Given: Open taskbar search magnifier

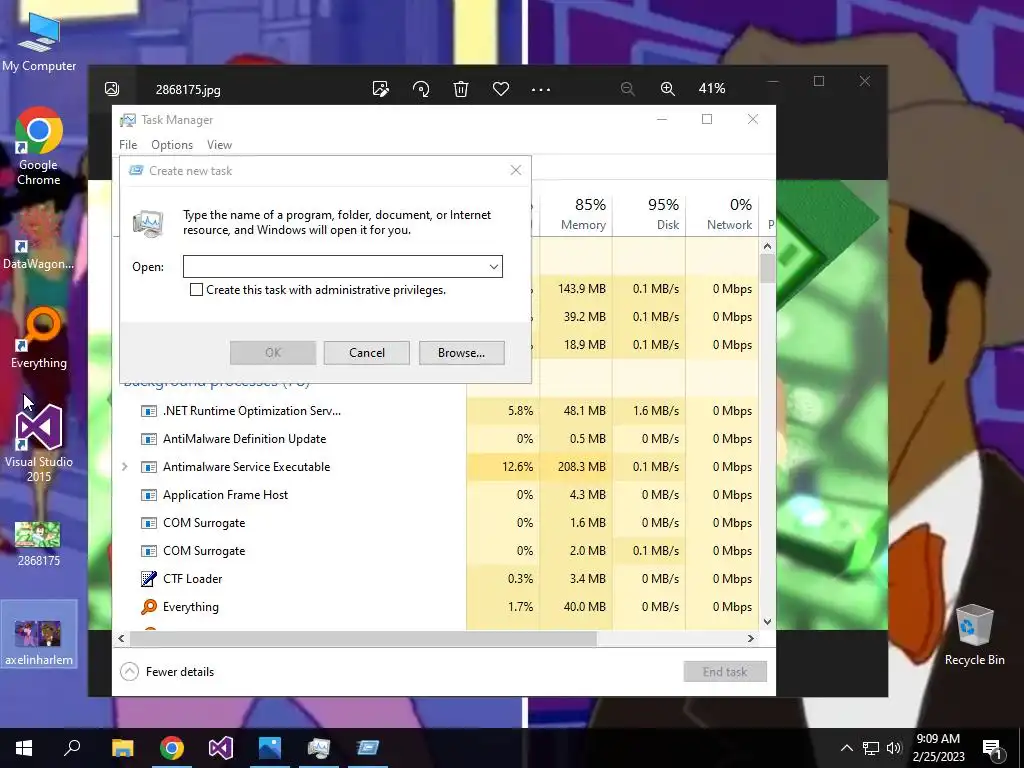Looking at the screenshot, I should 72,748.
